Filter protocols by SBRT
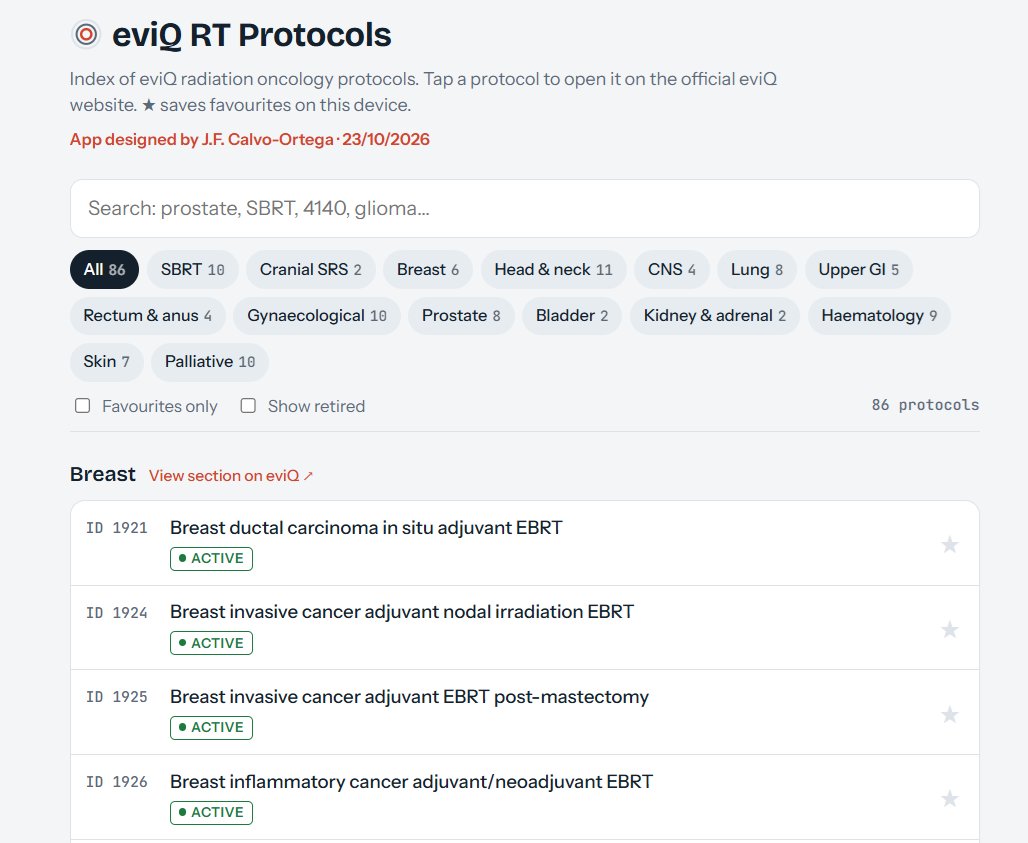 [x=193, y=269]
